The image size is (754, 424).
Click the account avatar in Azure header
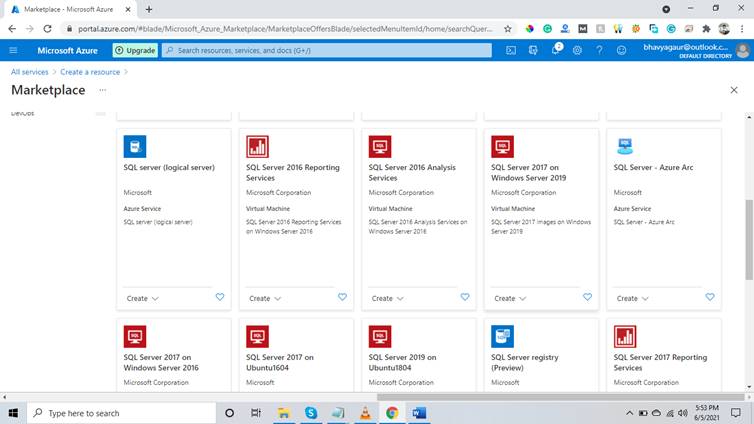coord(742,50)
